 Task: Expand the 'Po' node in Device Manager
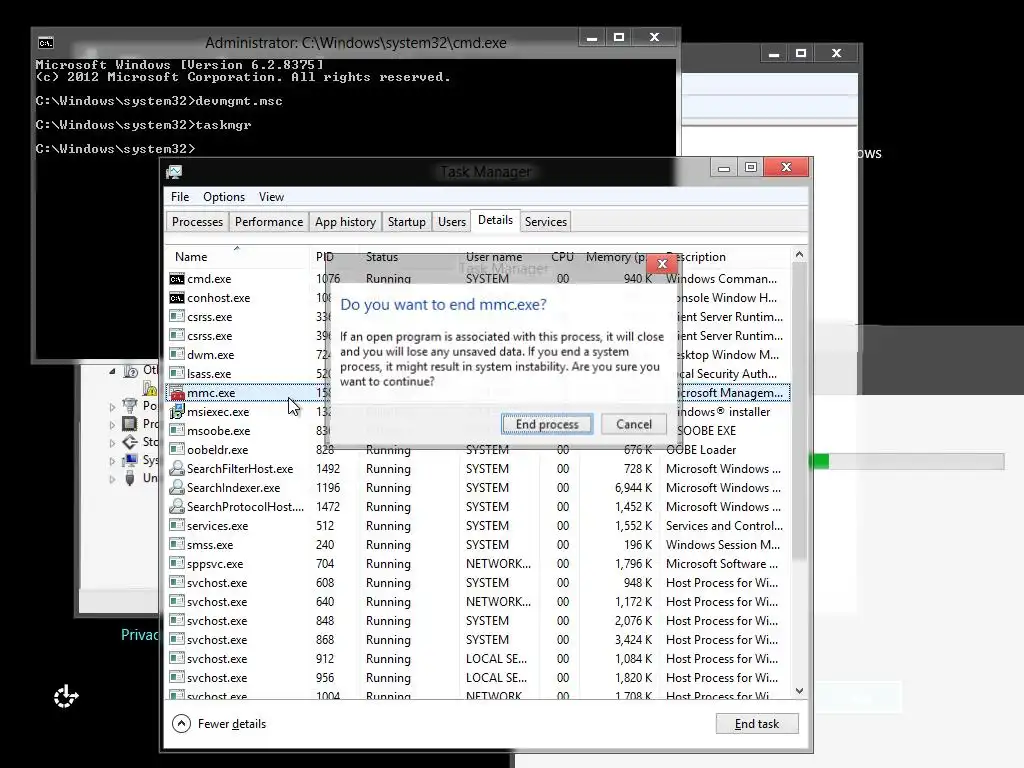pyautogui.click(x=112, y=406)
